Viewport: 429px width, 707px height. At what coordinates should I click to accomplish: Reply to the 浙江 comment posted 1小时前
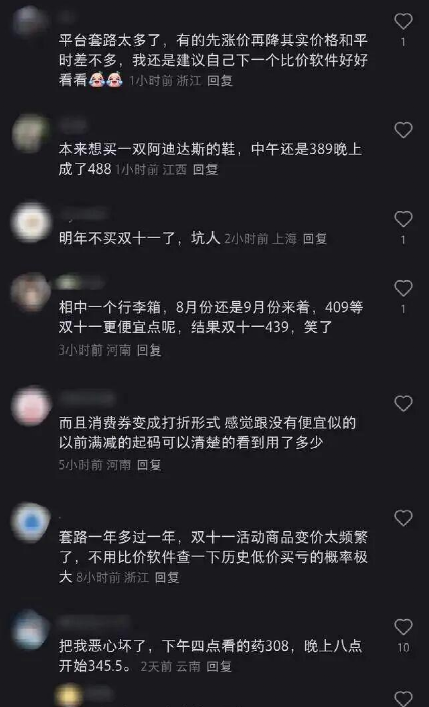coord(220,80)
